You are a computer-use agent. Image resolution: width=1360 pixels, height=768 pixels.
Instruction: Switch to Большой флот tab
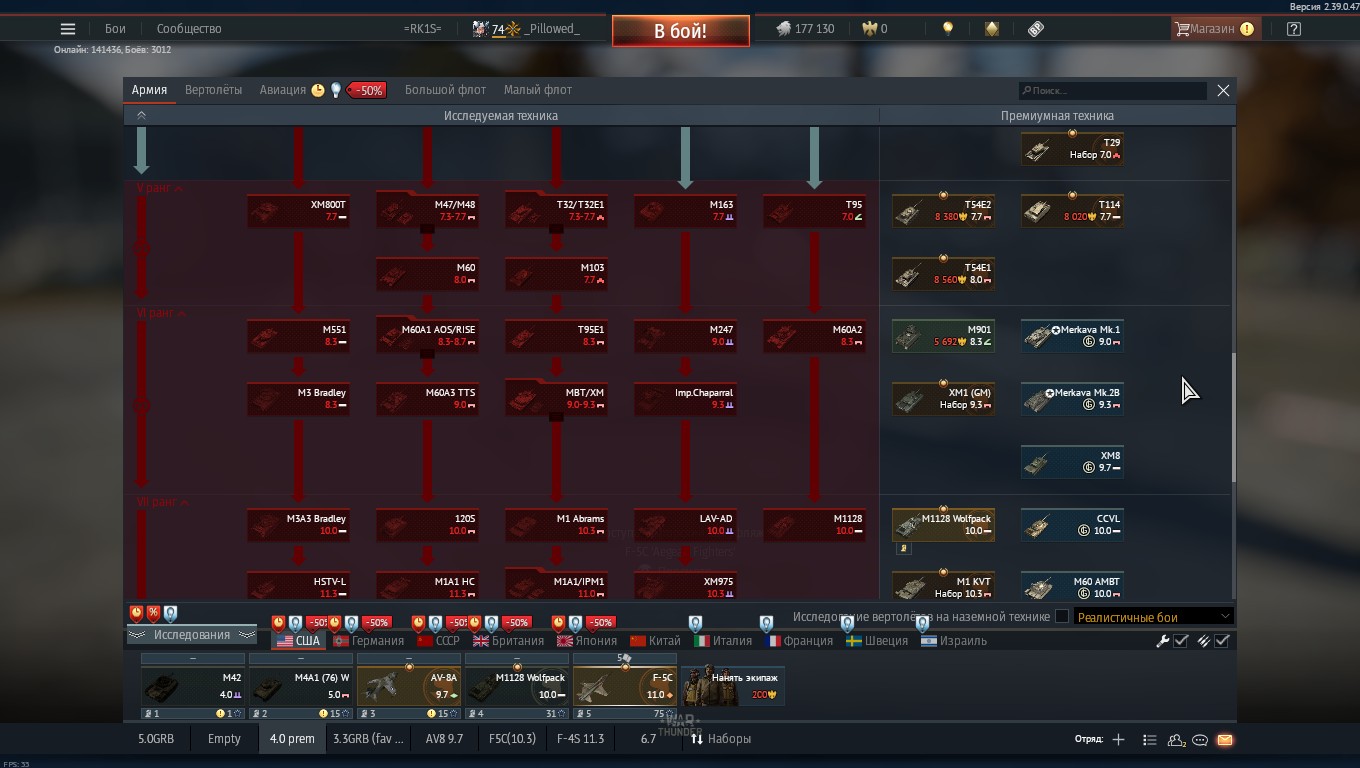[x=445, y=90]
